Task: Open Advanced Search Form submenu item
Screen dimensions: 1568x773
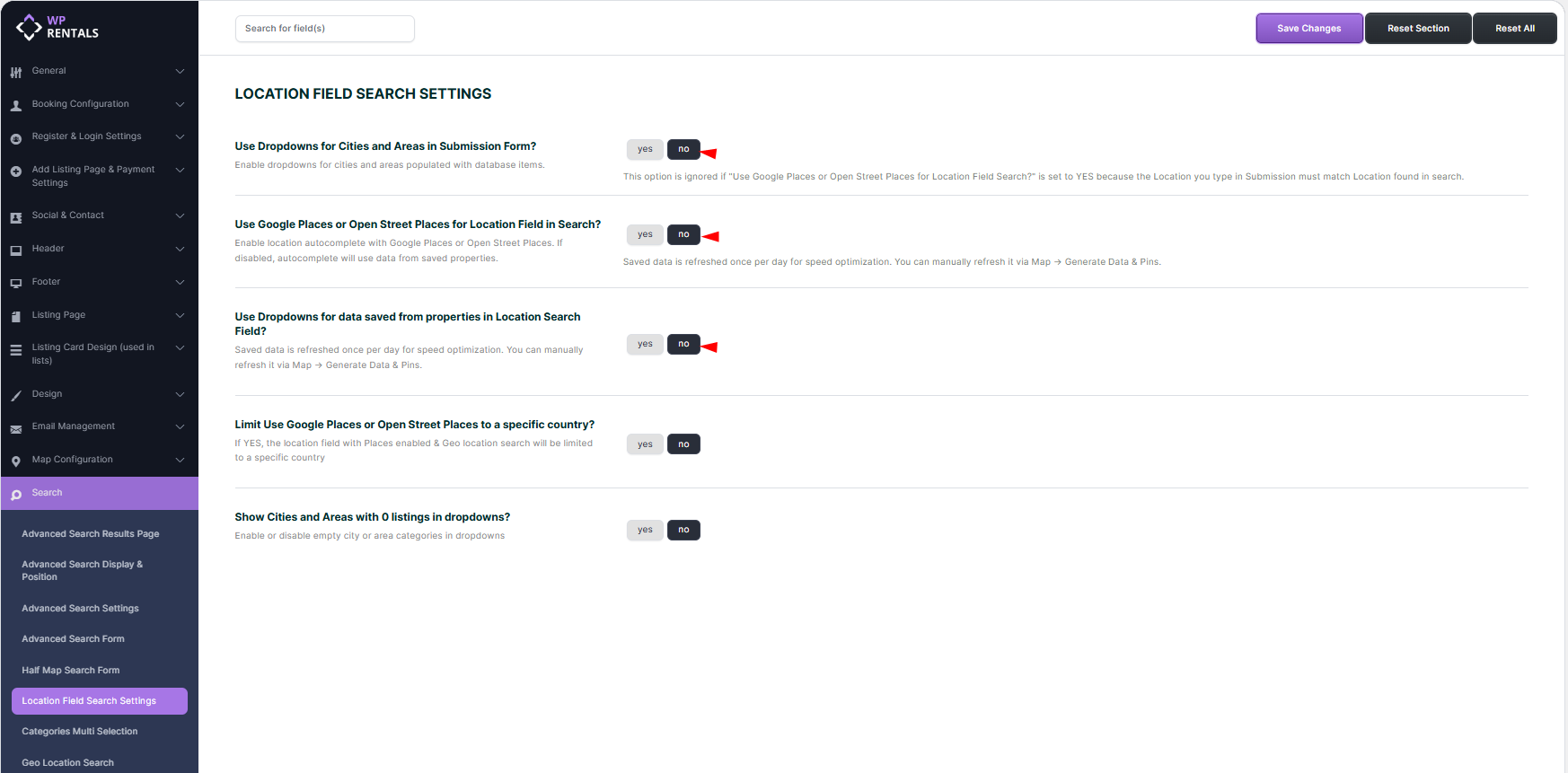Action: (74, 639)
